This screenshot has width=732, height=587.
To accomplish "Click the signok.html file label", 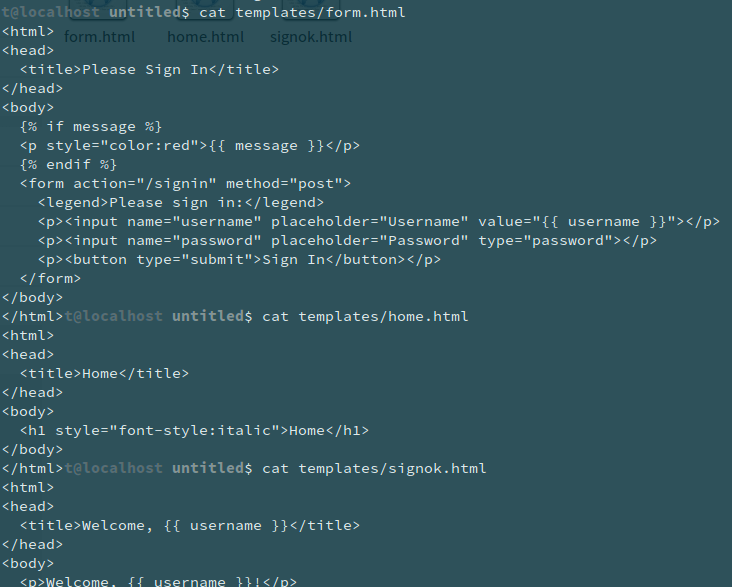I will (311, 37).
